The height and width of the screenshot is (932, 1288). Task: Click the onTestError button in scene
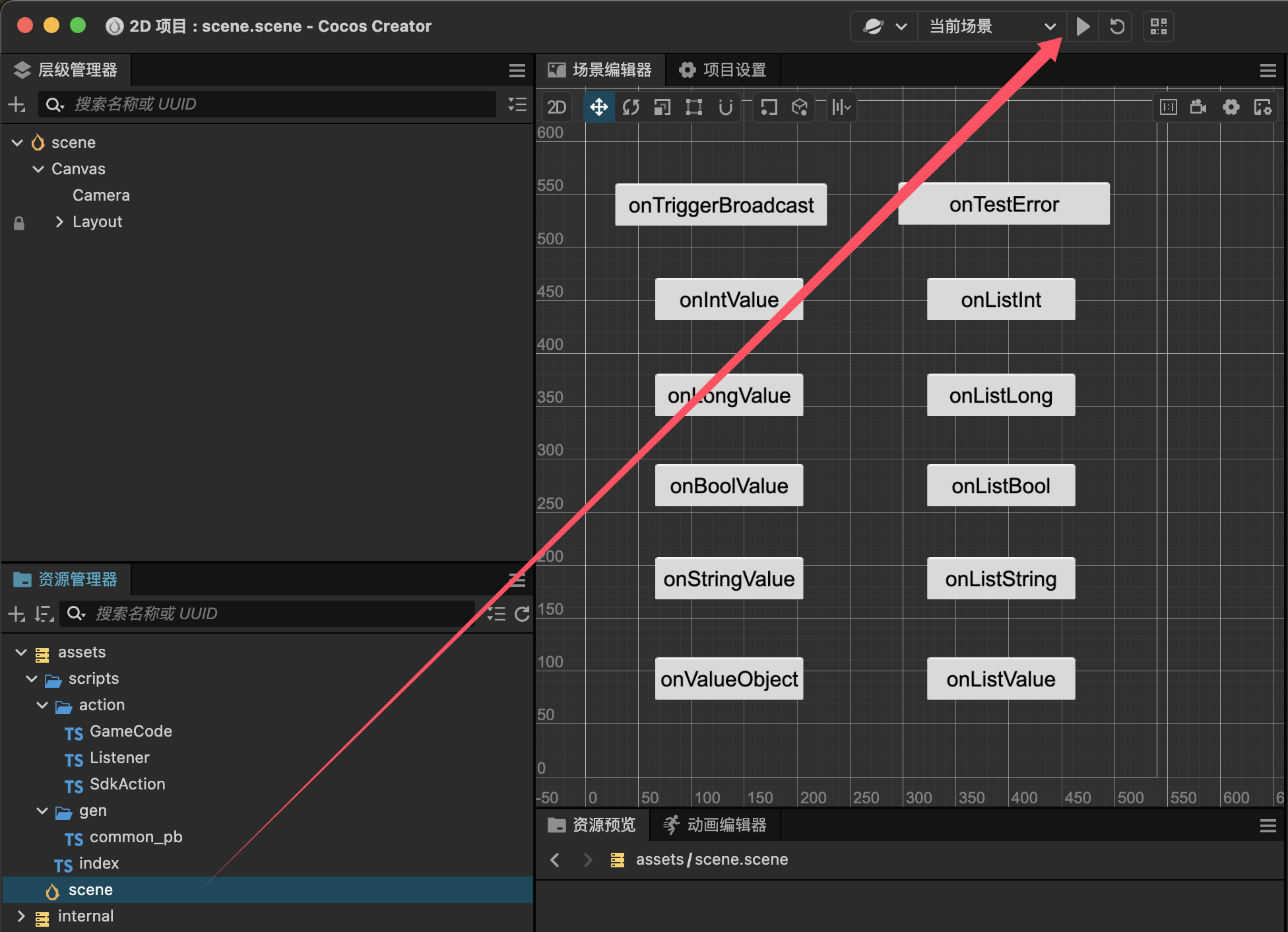tap(1003, 205)
